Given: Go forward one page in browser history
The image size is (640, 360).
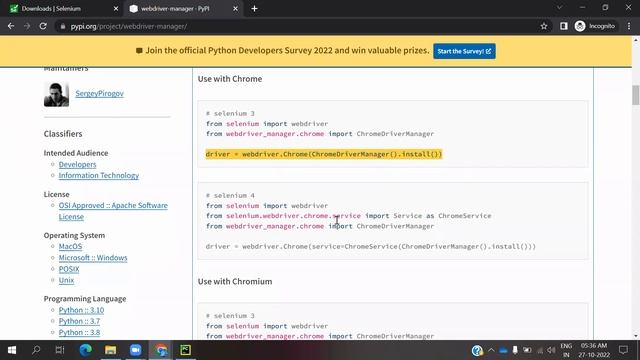Looking at the screenshot, I should point(27,26).
